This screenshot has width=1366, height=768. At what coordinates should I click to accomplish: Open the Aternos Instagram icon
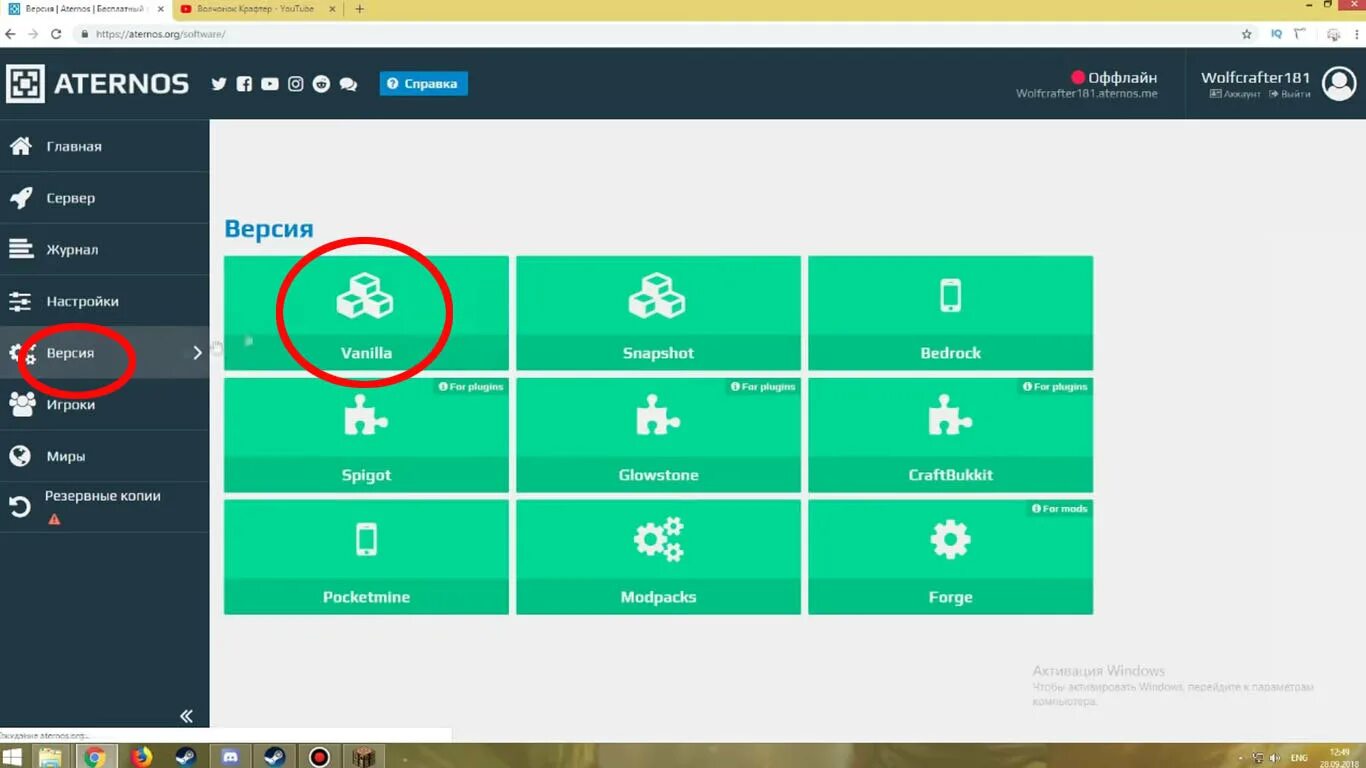296,84
